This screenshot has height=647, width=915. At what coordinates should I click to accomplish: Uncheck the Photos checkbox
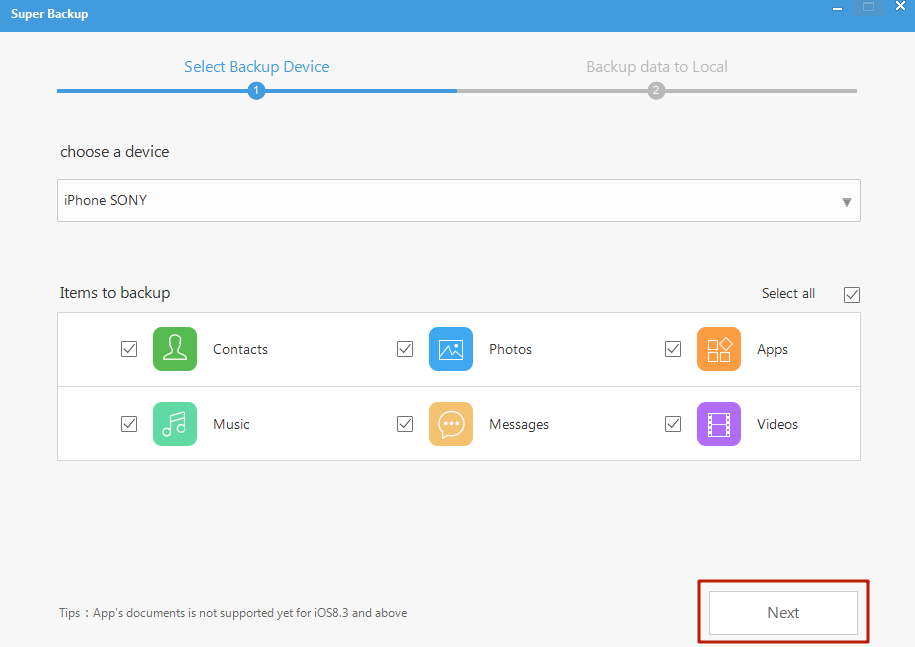[x=405, y=349]
